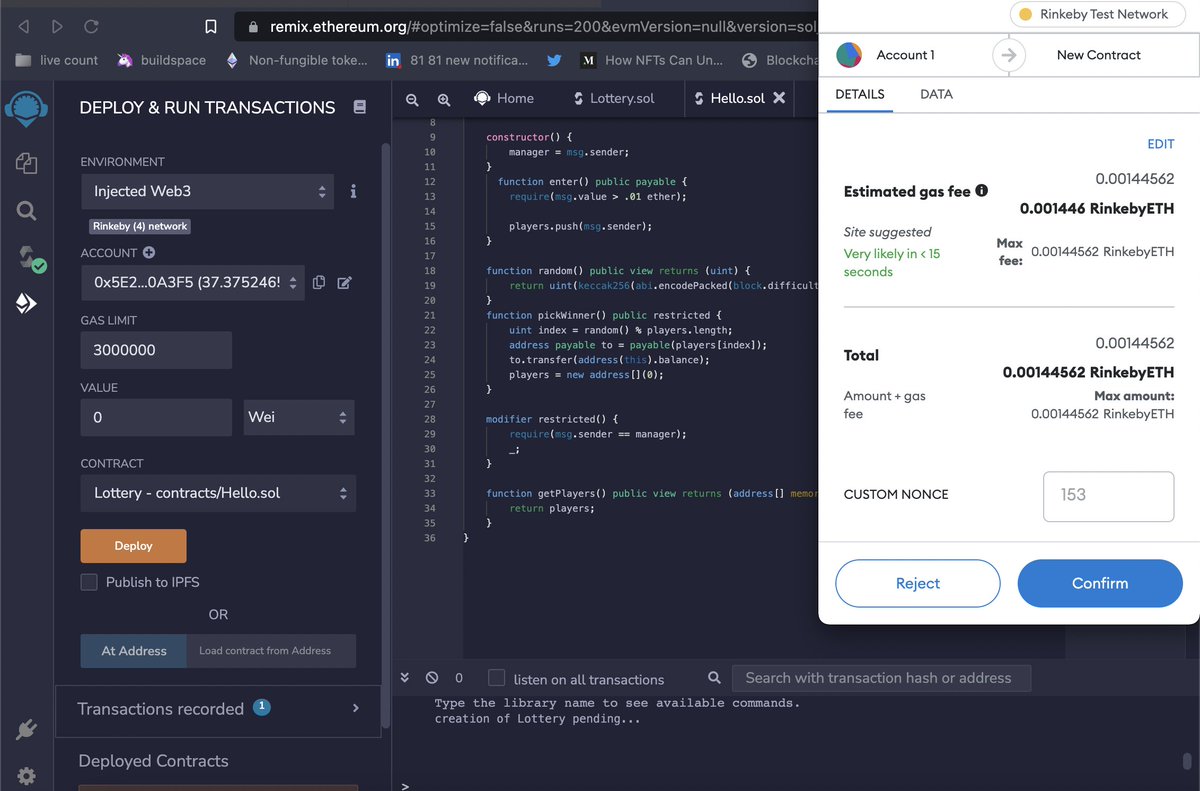This screenshot has height=791, width=1200.
Task: Open Remix settings gear
Action: 27,776
